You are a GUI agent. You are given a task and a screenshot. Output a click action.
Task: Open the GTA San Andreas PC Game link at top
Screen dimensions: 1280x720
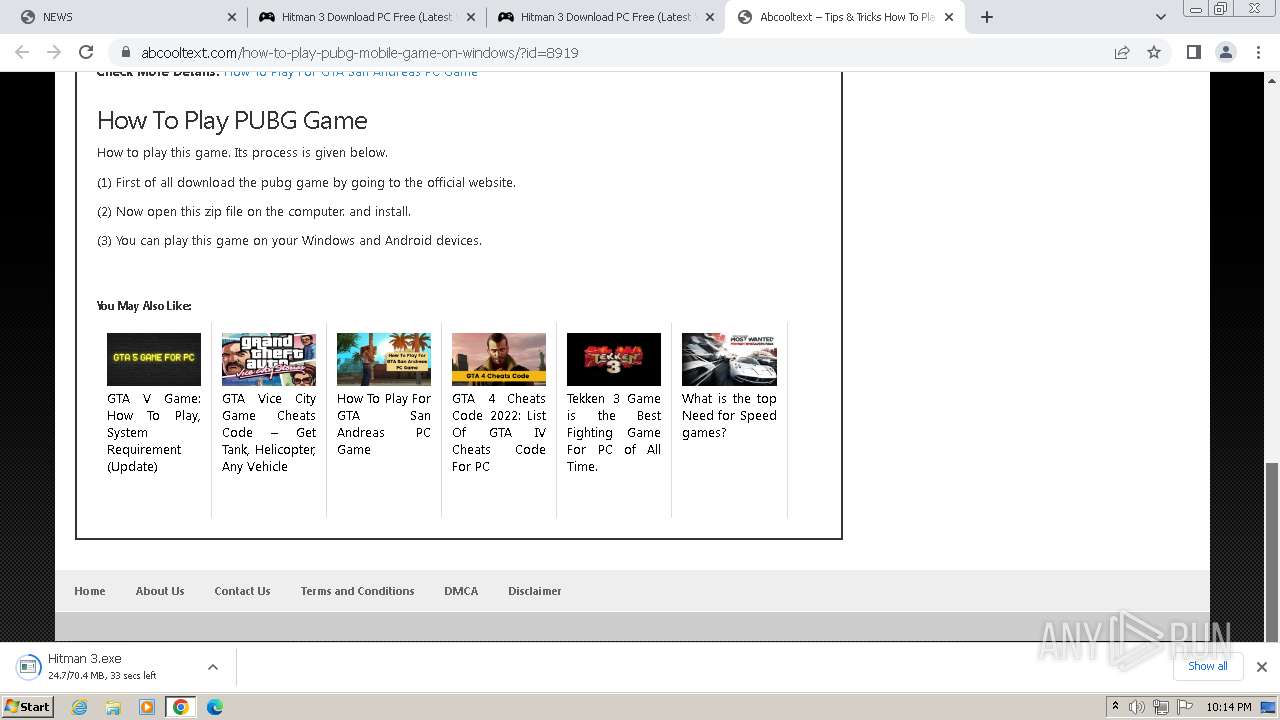point(351,73)
